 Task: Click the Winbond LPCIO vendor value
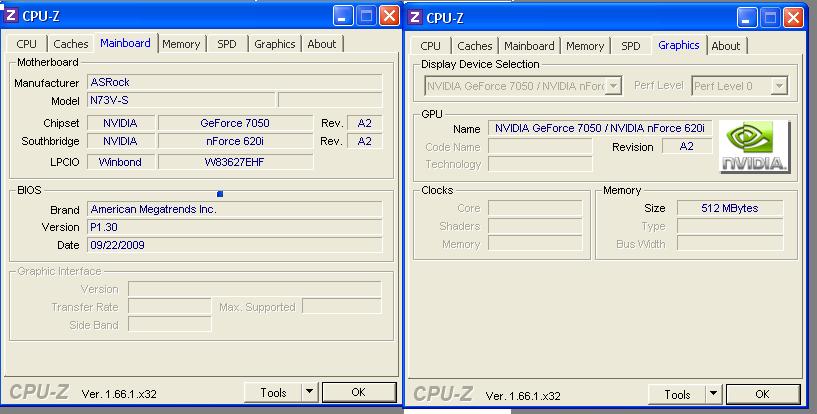pyautogui.click(x=120, y=162)
